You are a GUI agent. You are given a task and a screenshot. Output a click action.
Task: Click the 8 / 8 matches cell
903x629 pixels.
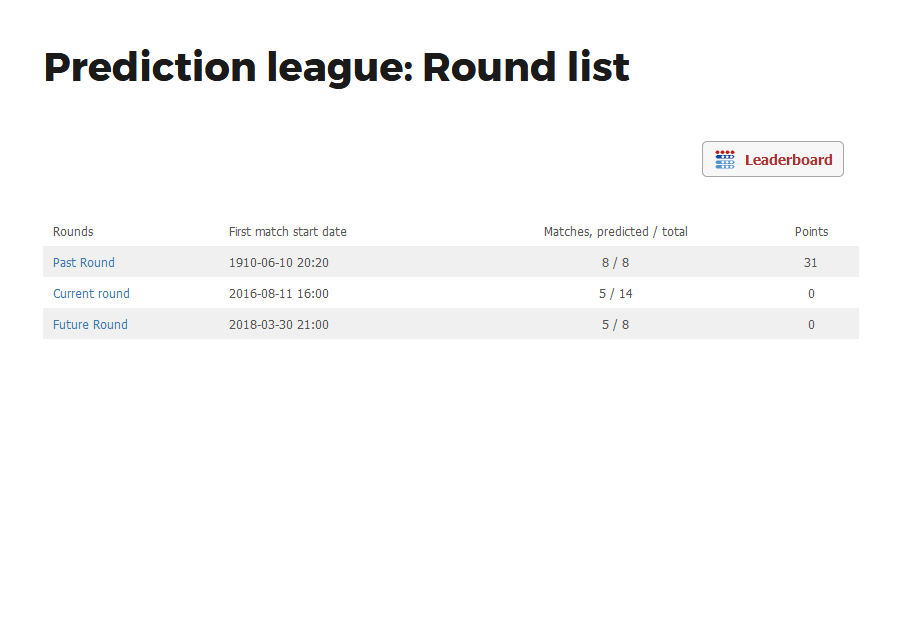(x=615, y=263)
